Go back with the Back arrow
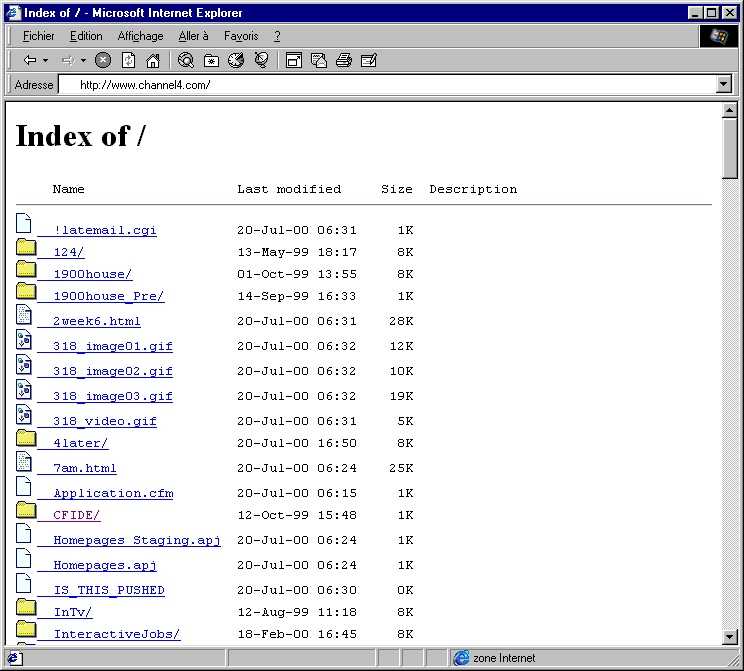744x671 pixels. (30, 60)
